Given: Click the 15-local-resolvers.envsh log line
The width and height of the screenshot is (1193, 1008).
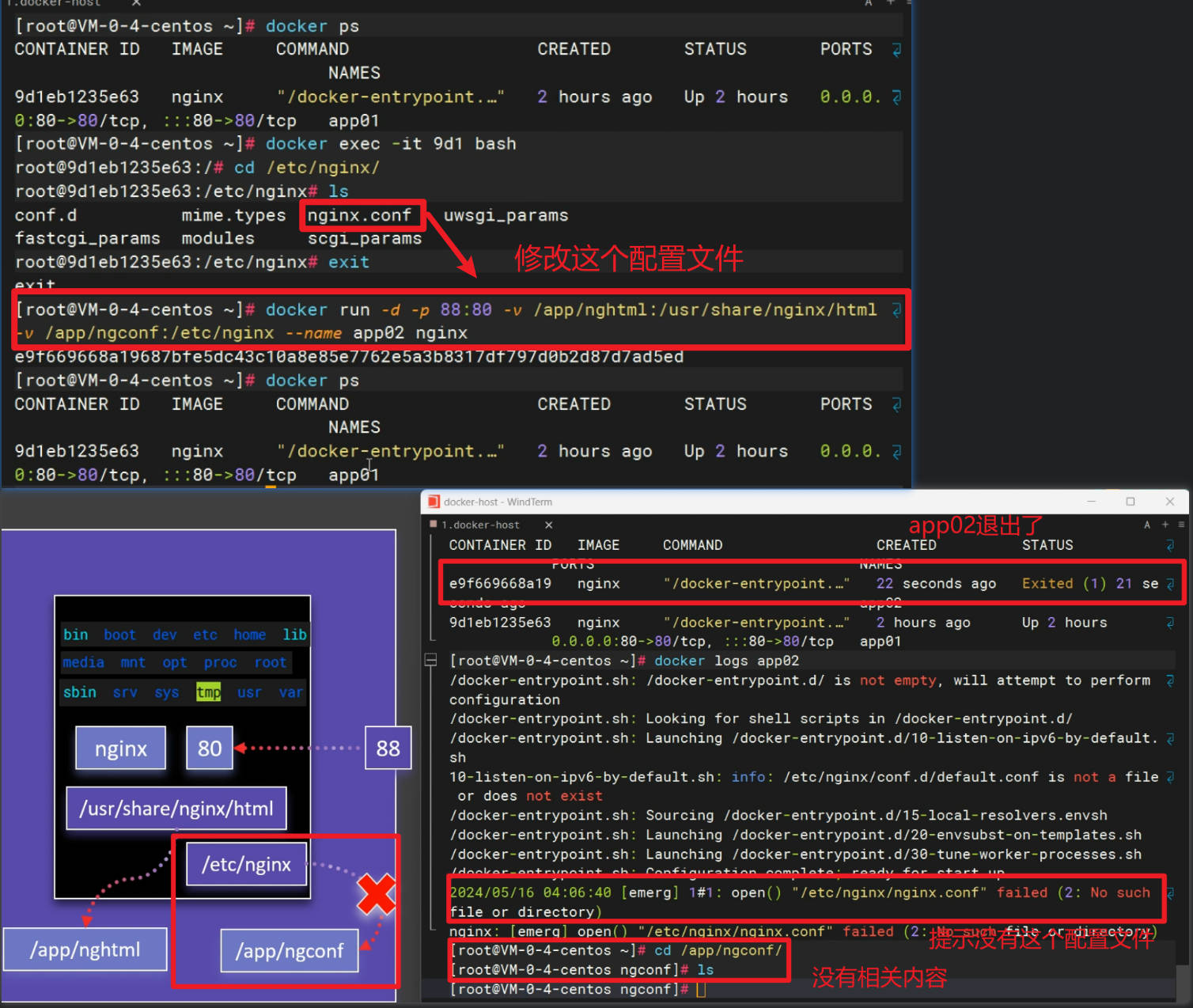Looking at the screenshot, I should [x=778, y=815].
